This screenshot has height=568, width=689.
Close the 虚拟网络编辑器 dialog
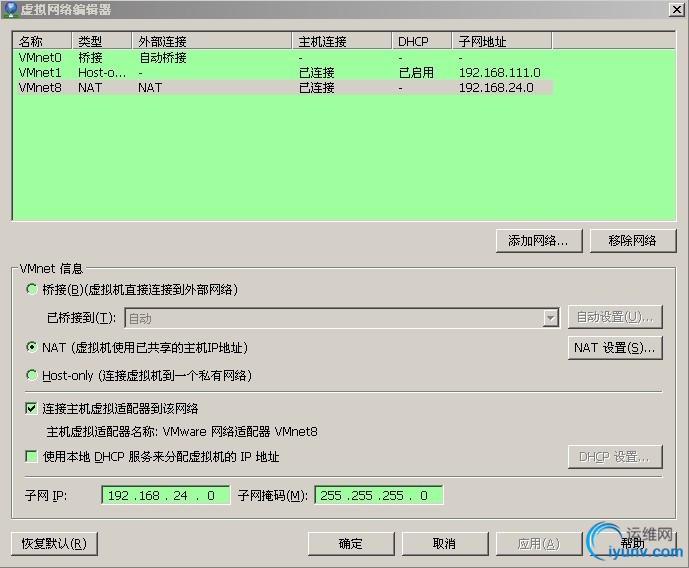(676, 9)
